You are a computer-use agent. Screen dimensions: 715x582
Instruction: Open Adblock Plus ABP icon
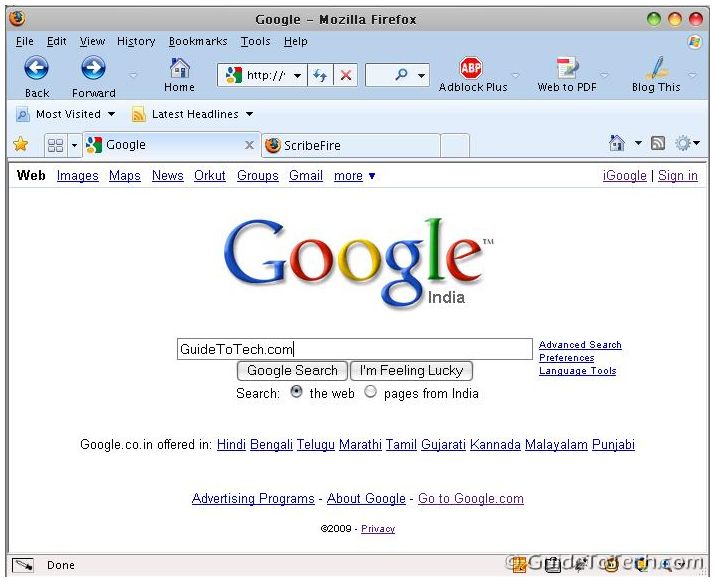[471, 68]
